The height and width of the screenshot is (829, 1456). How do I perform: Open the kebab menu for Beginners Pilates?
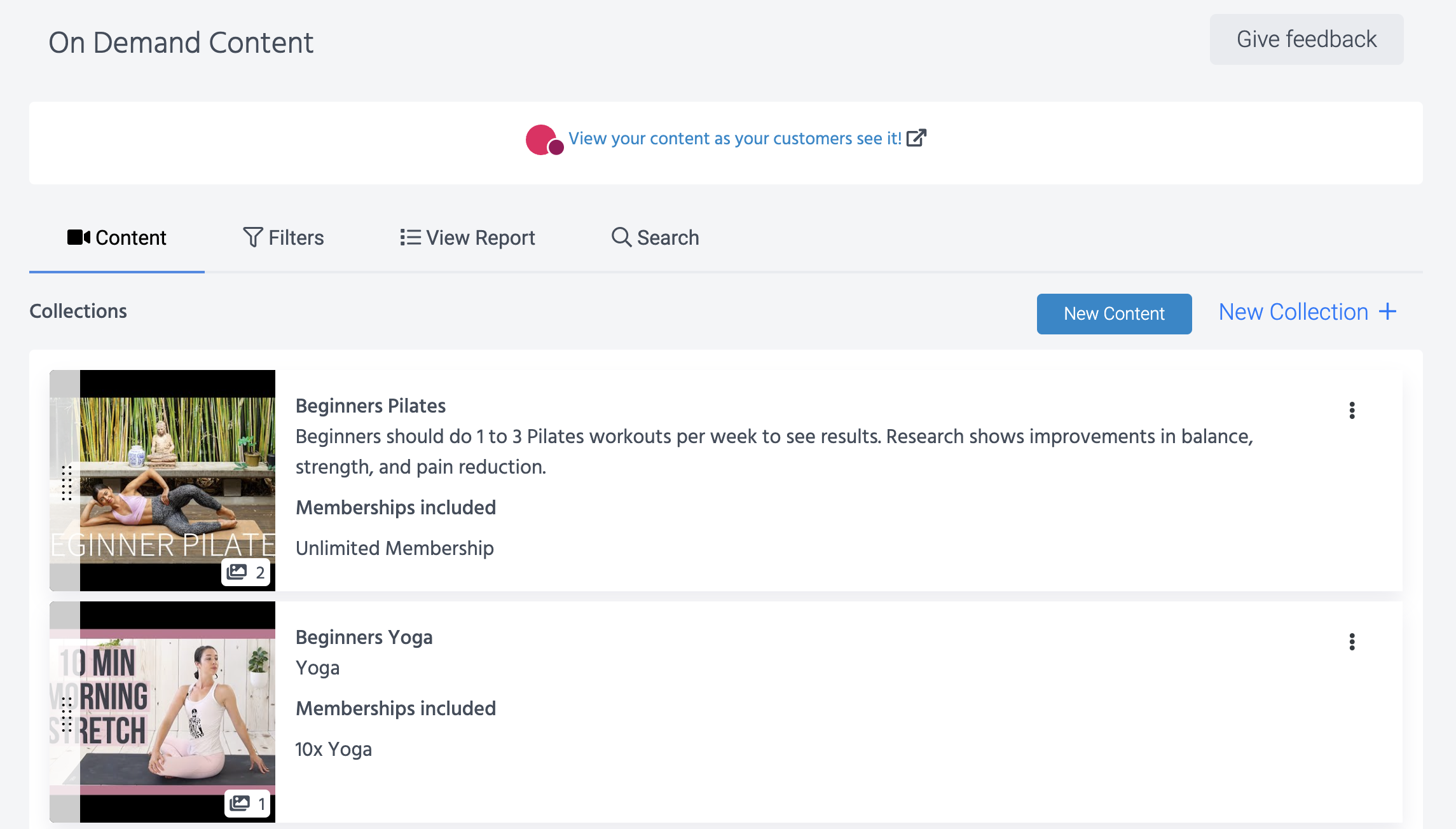point(1352,411)
